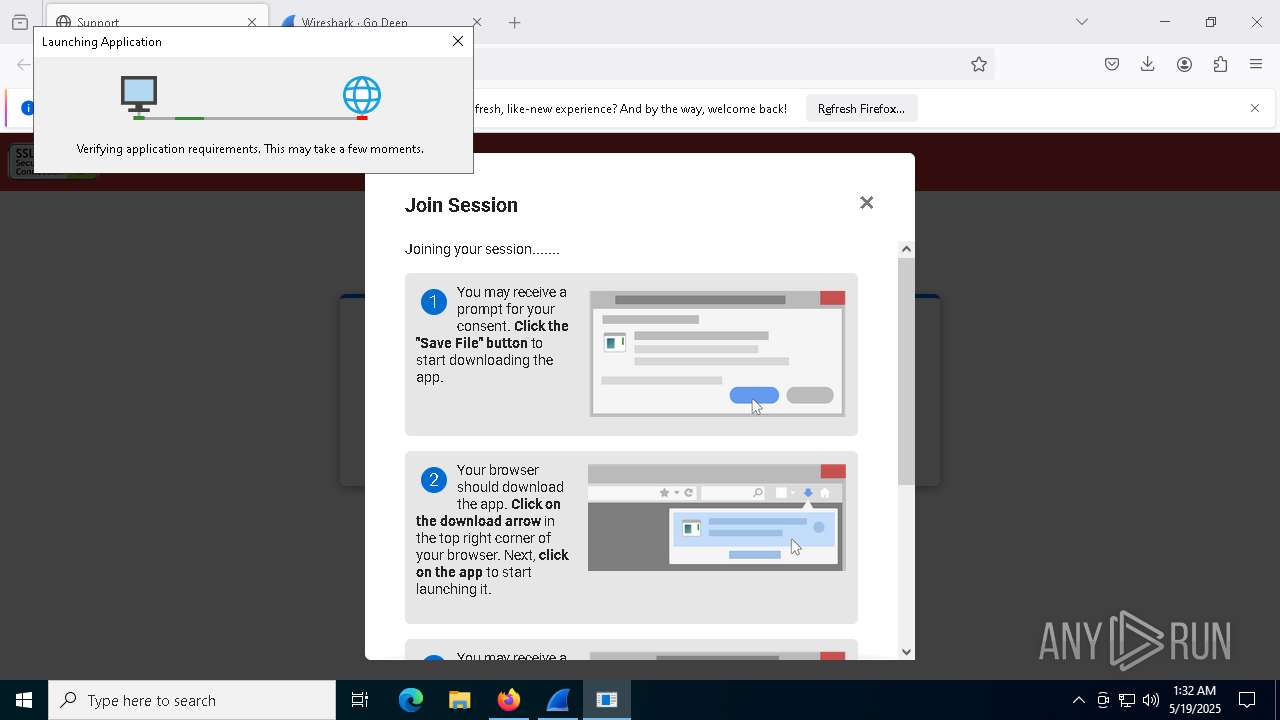The width and height of the screenshot is (1280, 720).
Task: Click the Join Session scrollbar thumb
Action: click(x=906, y=370)
